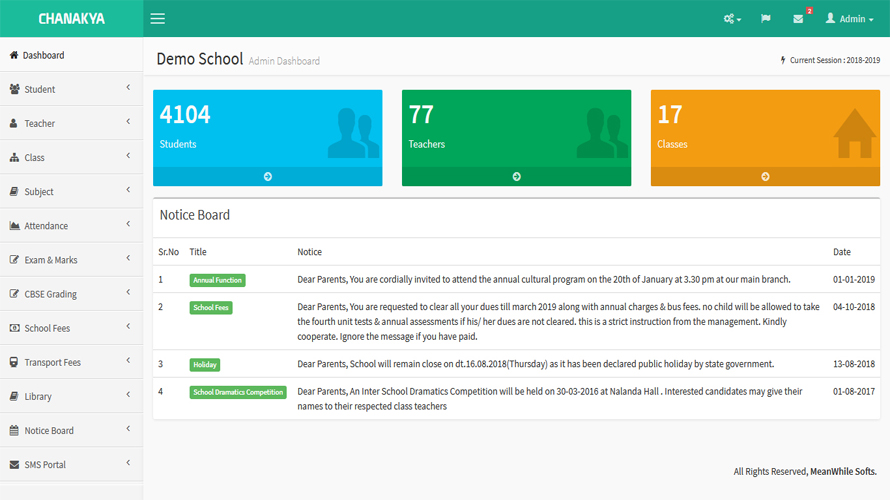Click the CHANAKYA logo link
The height and width of the screenshot is (500, 890).
(x=72, y=19)
